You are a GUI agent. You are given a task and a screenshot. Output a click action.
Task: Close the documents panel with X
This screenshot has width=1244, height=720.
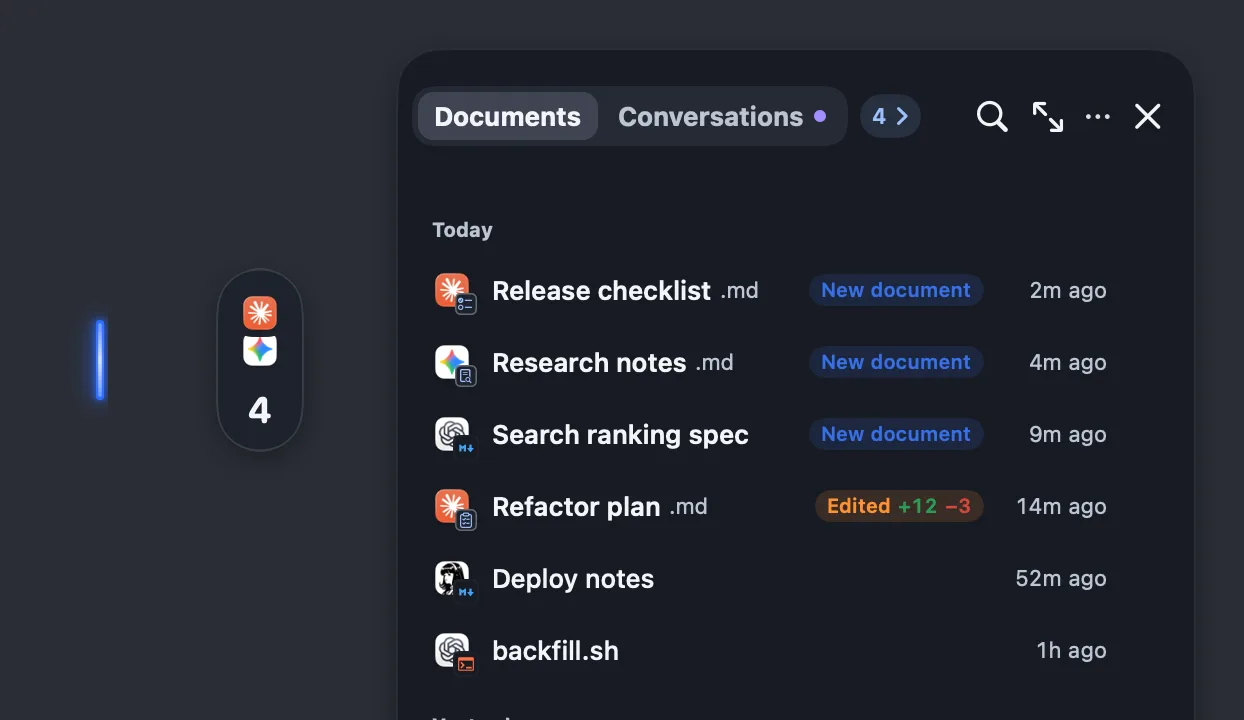(x=1148, y=117)
